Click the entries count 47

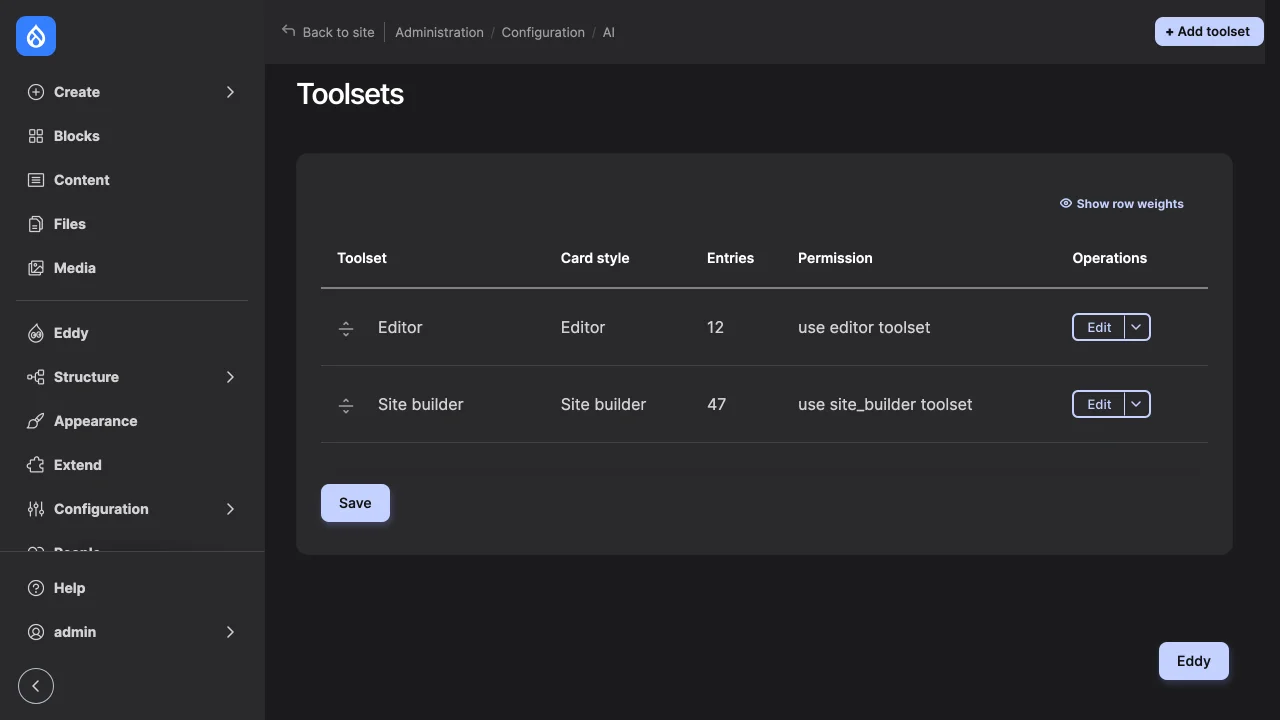click(716, 404)
